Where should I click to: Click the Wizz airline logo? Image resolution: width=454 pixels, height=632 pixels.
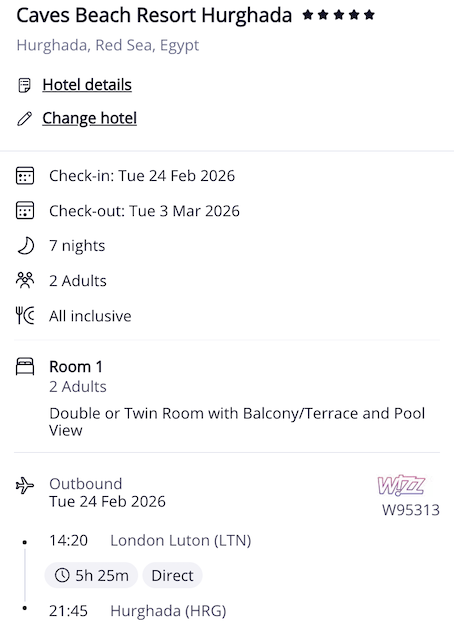[x=401, y=485]
